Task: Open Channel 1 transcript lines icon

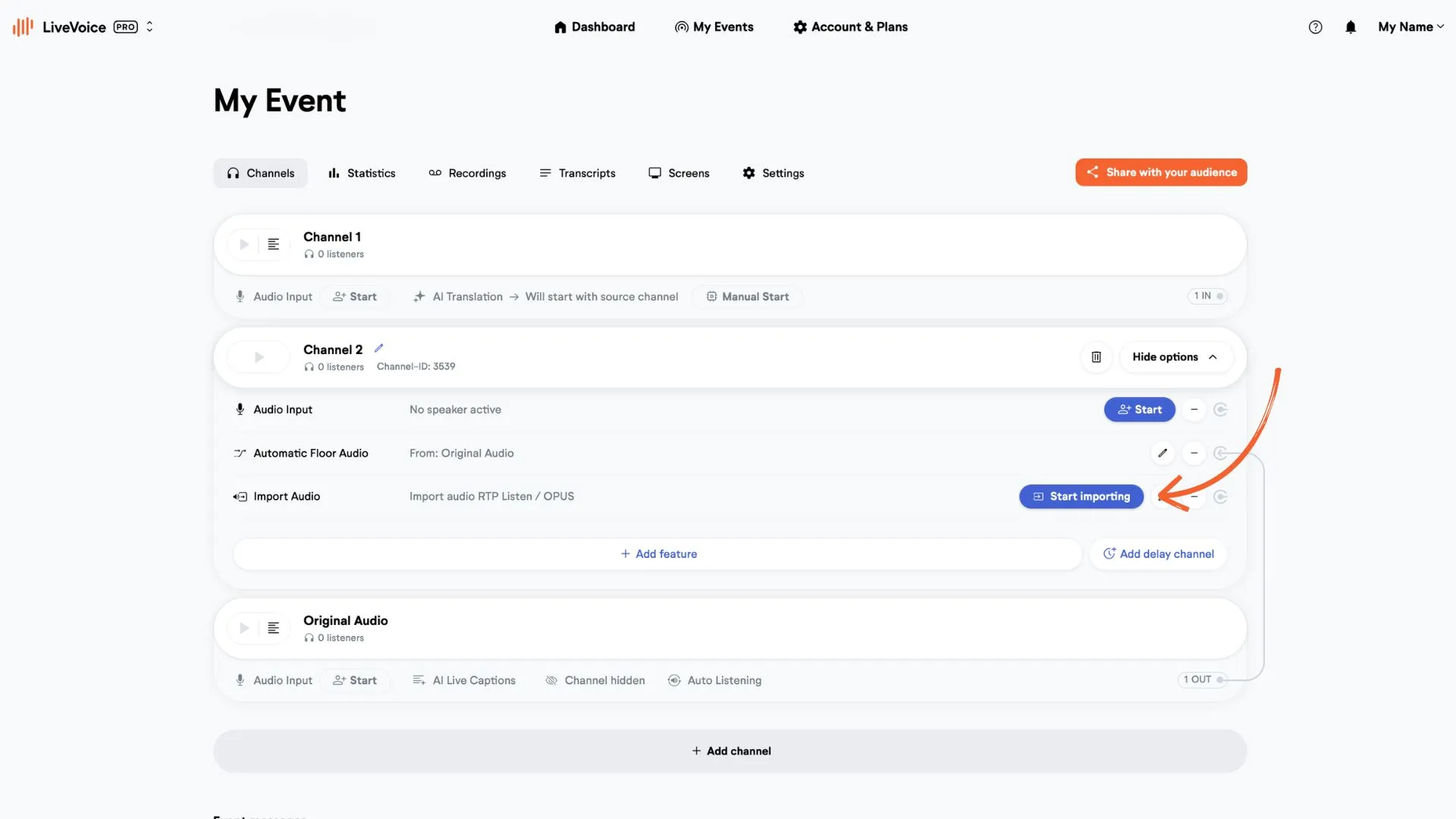Action: [274, 244]
